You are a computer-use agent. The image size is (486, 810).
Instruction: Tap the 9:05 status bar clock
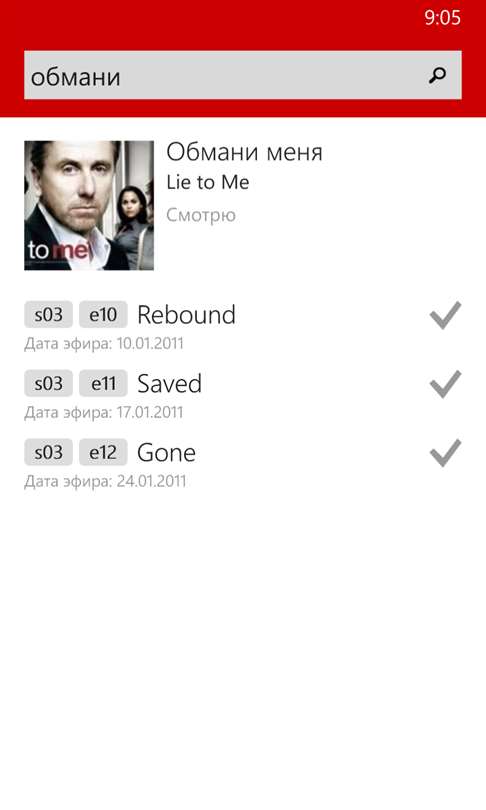click(443, 18)
